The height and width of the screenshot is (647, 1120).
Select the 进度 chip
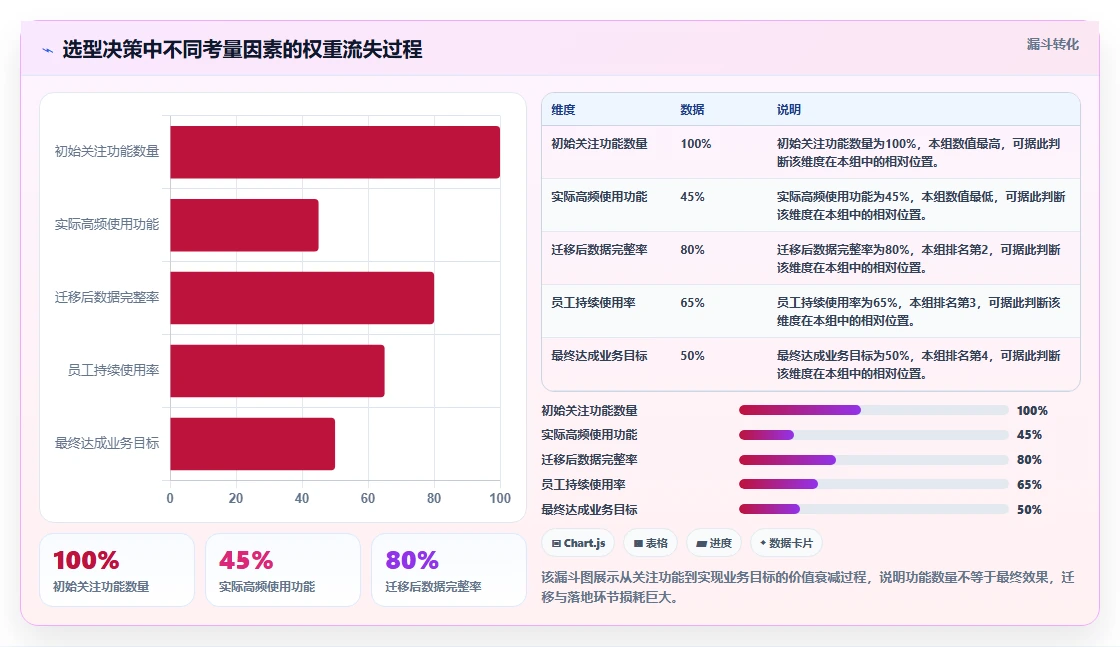coord(714,543)
